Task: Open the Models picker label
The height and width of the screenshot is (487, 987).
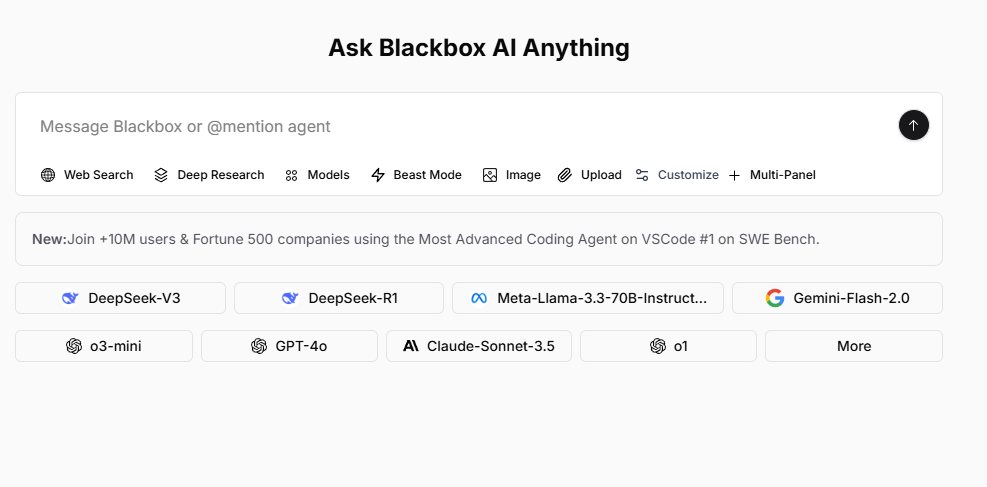Action: [x=329, y=175]
